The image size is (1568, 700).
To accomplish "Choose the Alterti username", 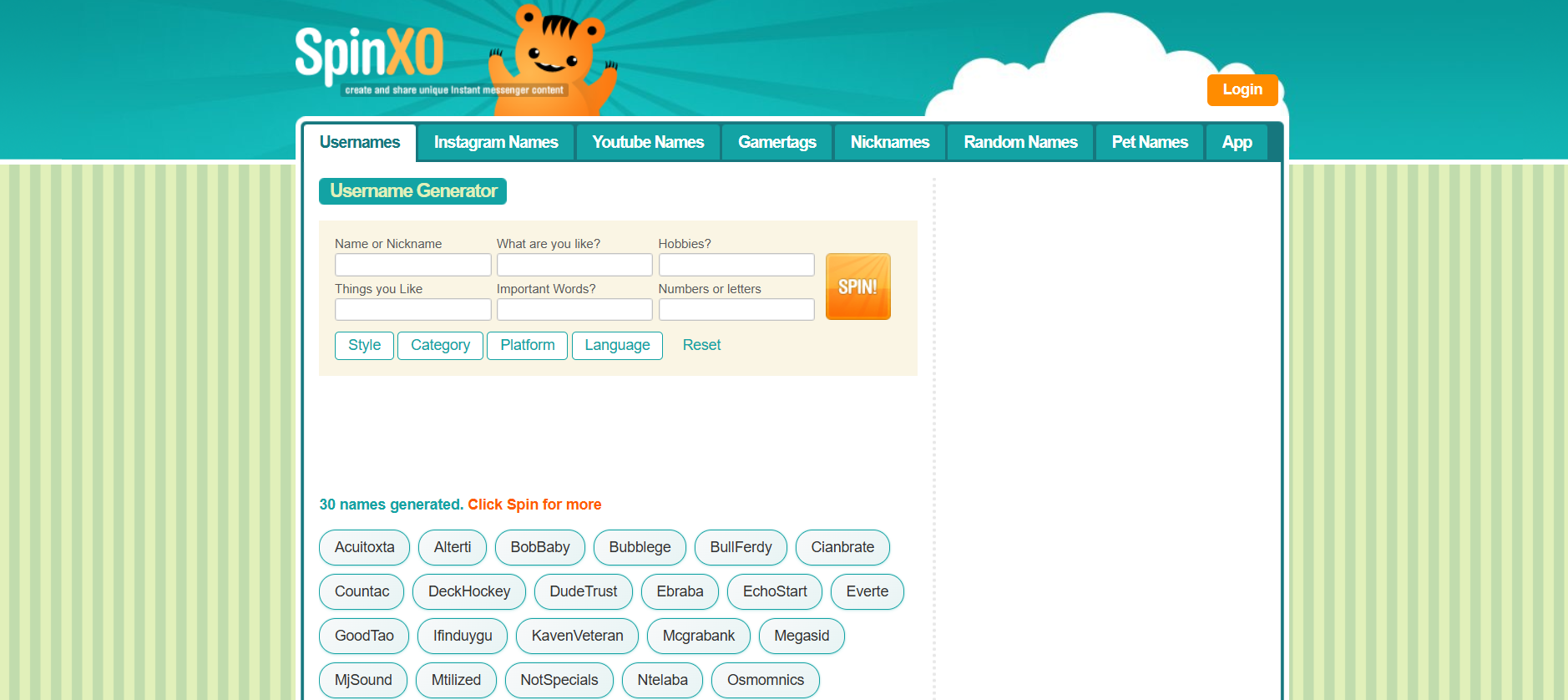I will tap(453, 547).
